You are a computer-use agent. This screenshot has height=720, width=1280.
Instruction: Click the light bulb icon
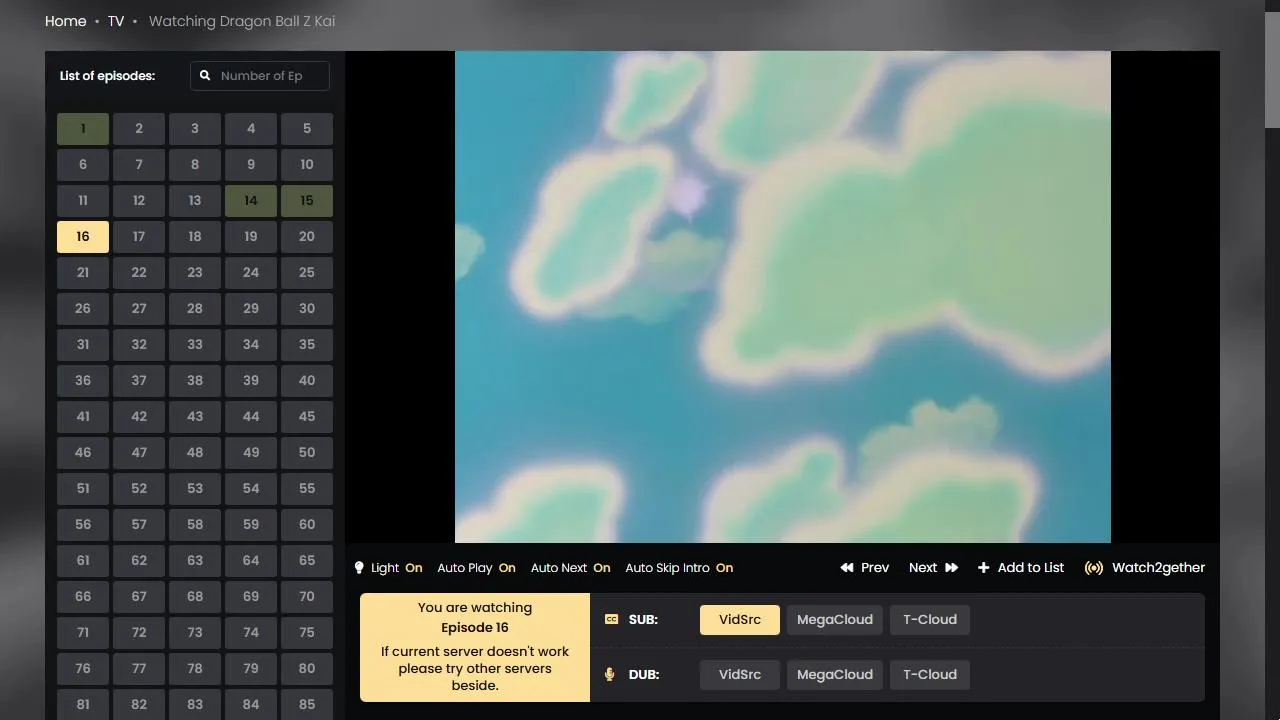pyautogui.click(x=359, y=567)
